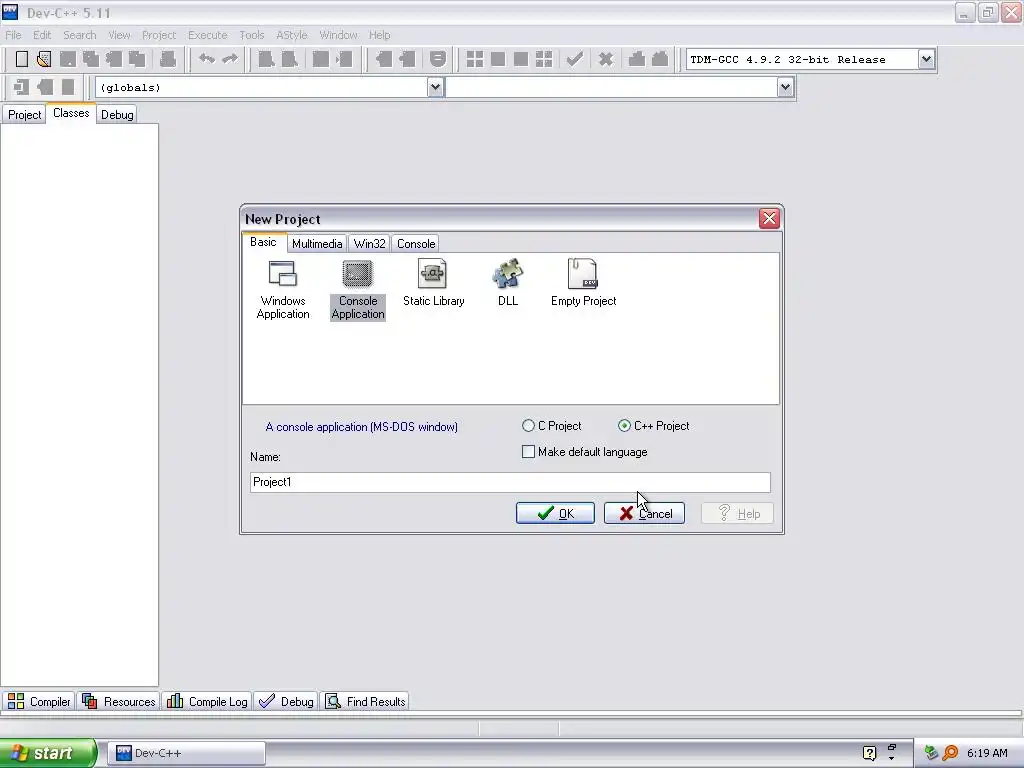Screen dimensions: 1024x768
Task: Click the Delete profiling information toolbar icon
Action: 660,59
